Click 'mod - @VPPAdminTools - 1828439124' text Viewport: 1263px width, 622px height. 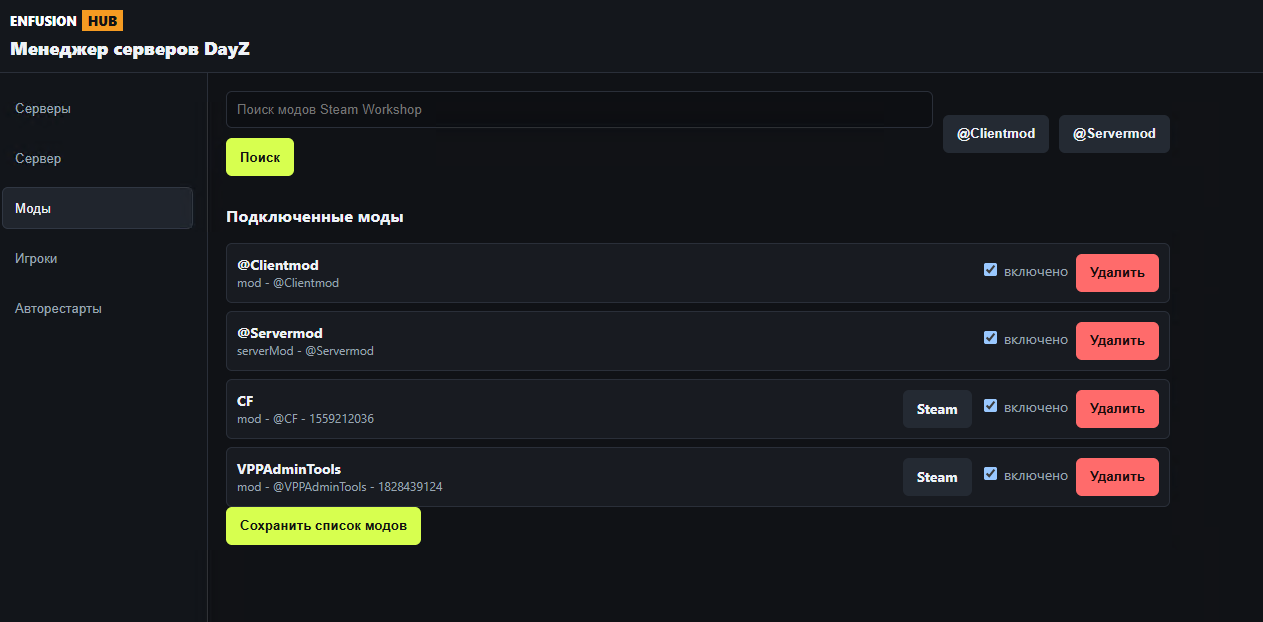click(x=340, y=487)
